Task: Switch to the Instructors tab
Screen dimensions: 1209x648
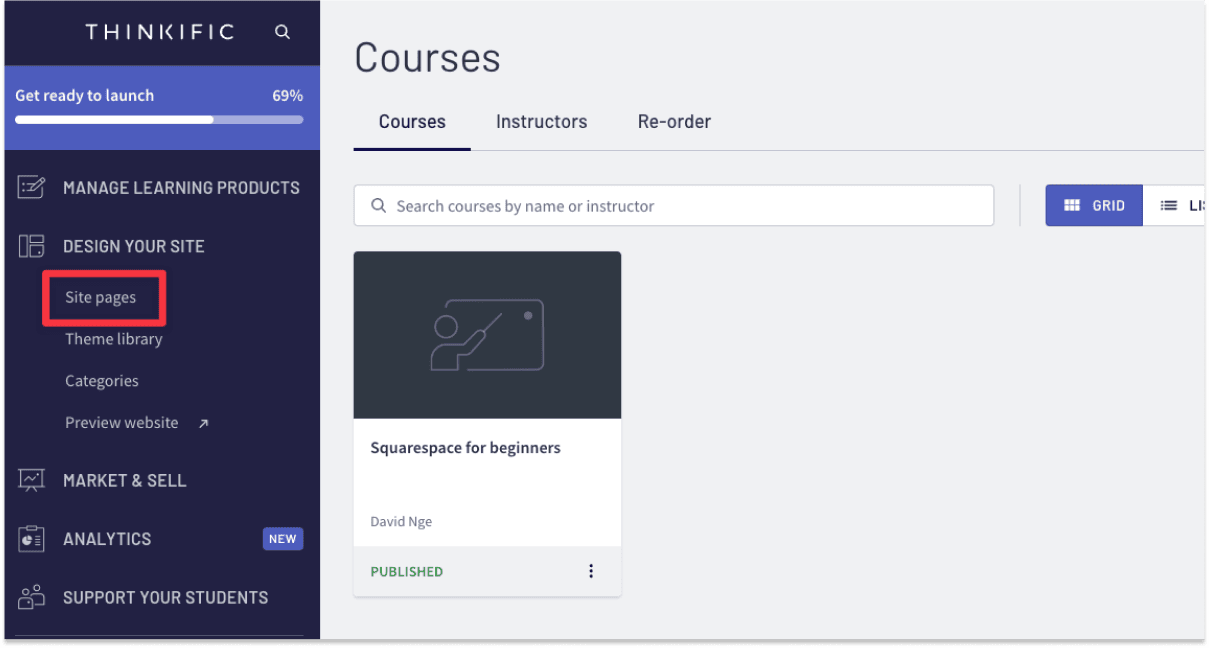Action: 541,121
